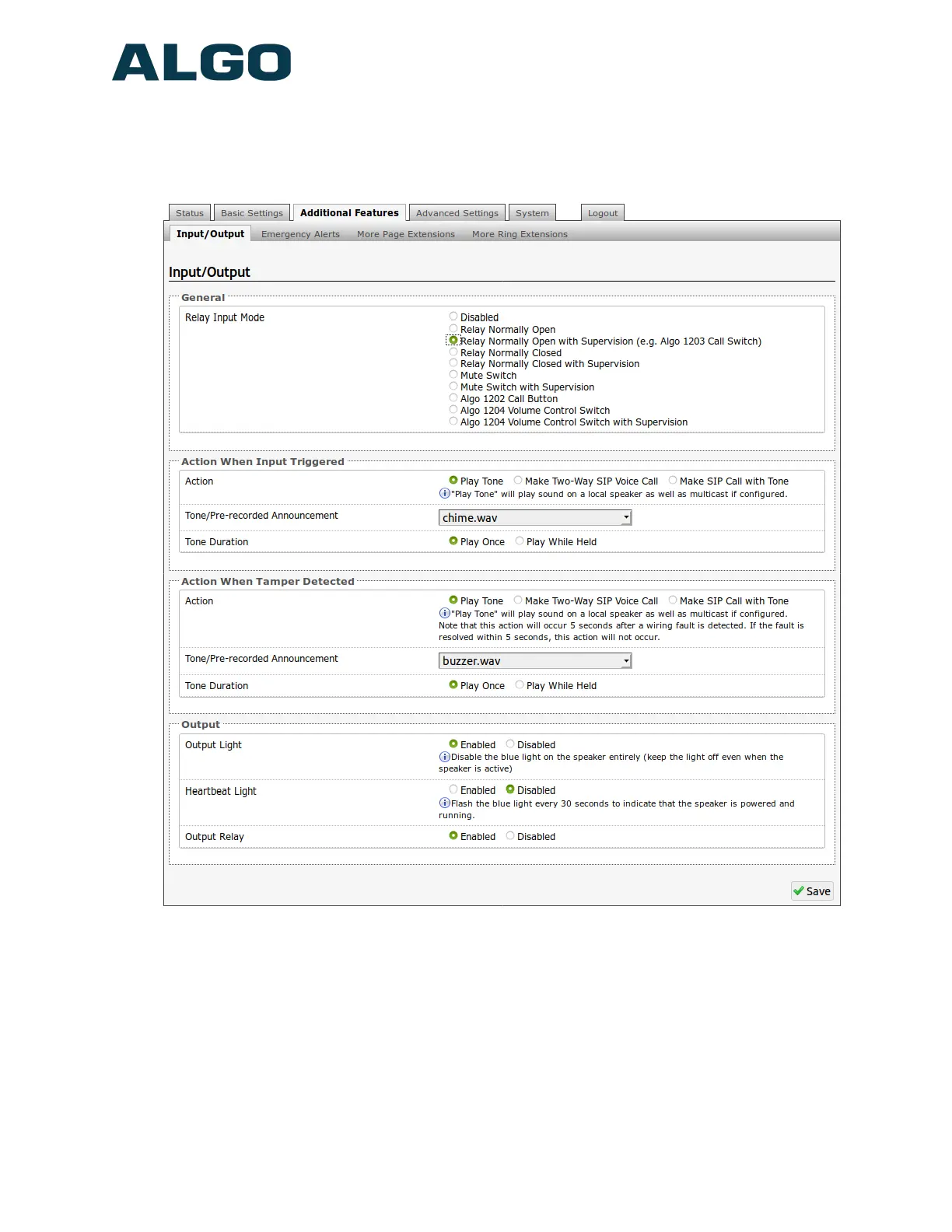Switch to More Page Extensions sub-tab
This screenshot has height=1232, width=952.
tap(406, 234)
